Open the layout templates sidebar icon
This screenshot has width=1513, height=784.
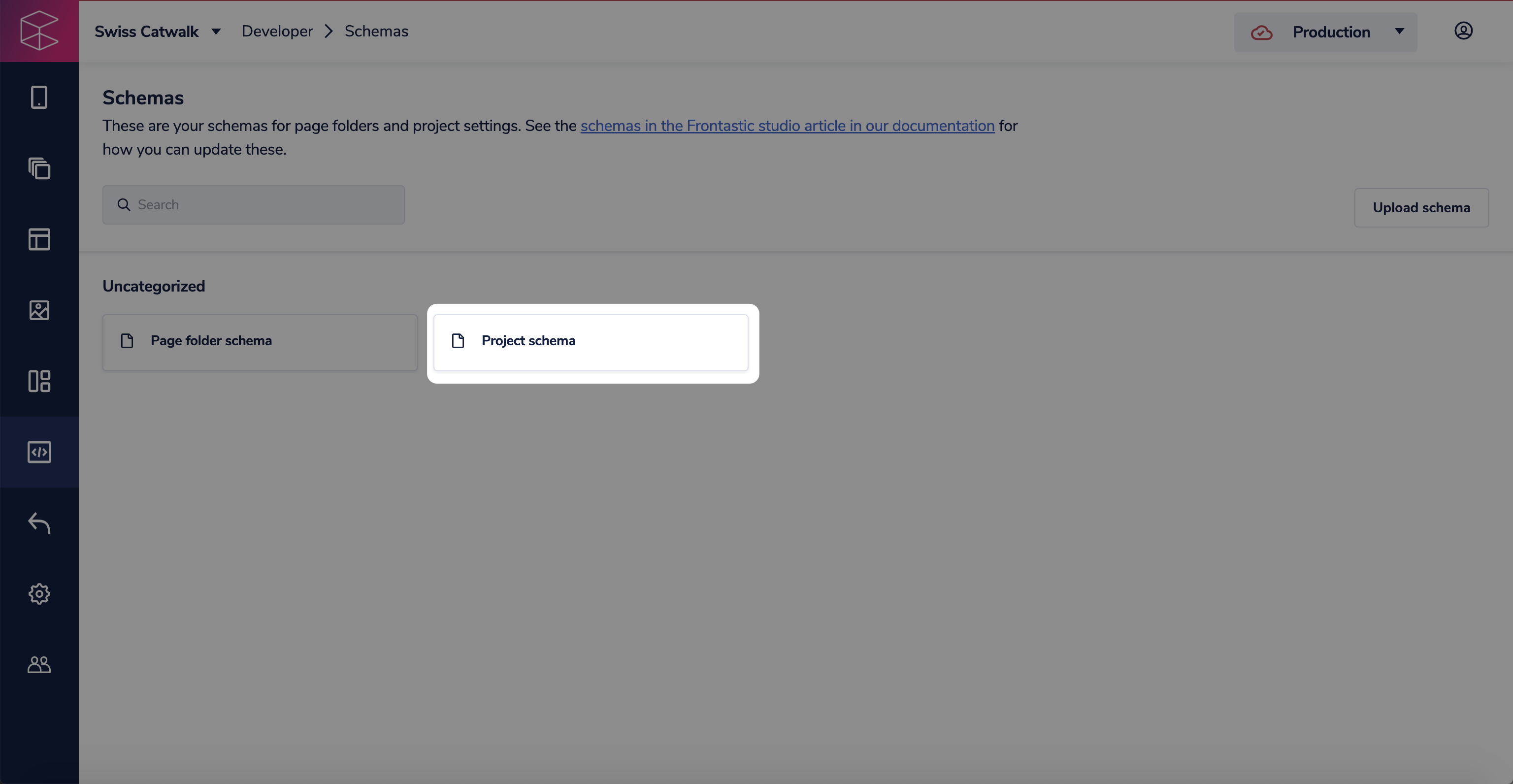tap(39, 239)
